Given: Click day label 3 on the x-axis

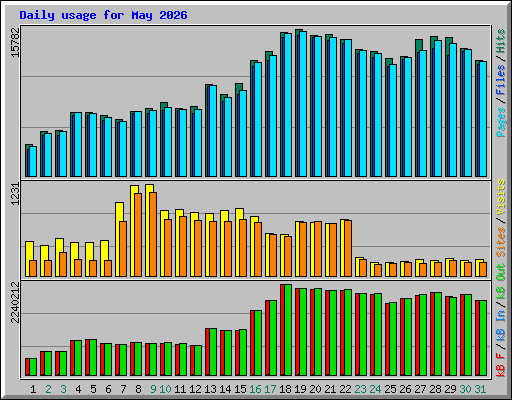Looking at the screenshot, I should pos(63,389).
